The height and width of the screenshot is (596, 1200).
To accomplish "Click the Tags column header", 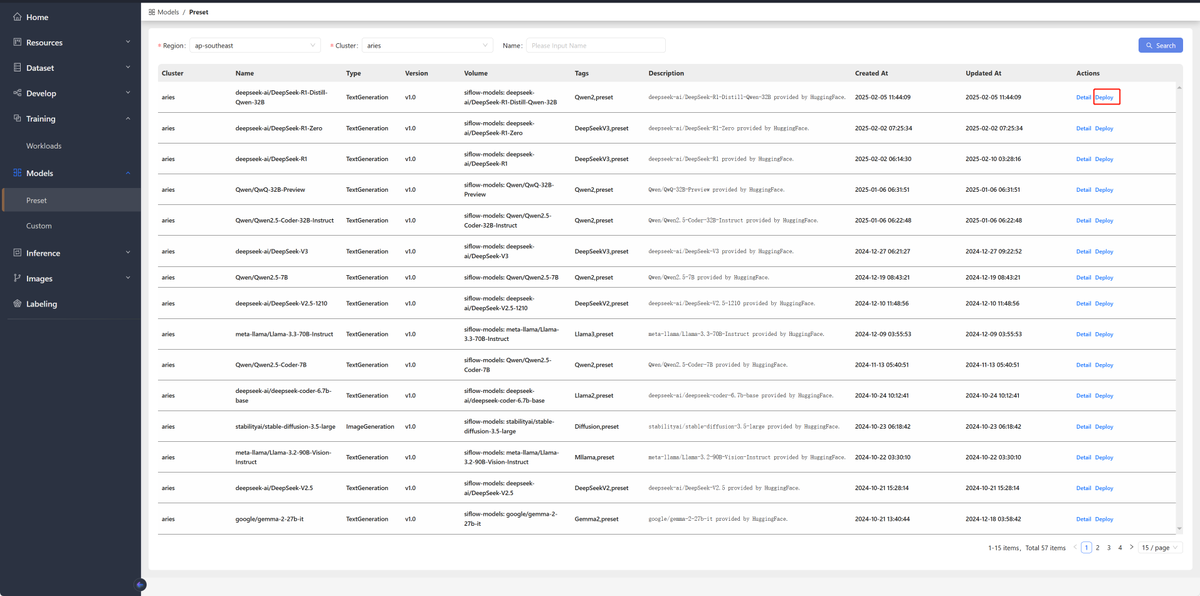I will click(x=582, y=73).
